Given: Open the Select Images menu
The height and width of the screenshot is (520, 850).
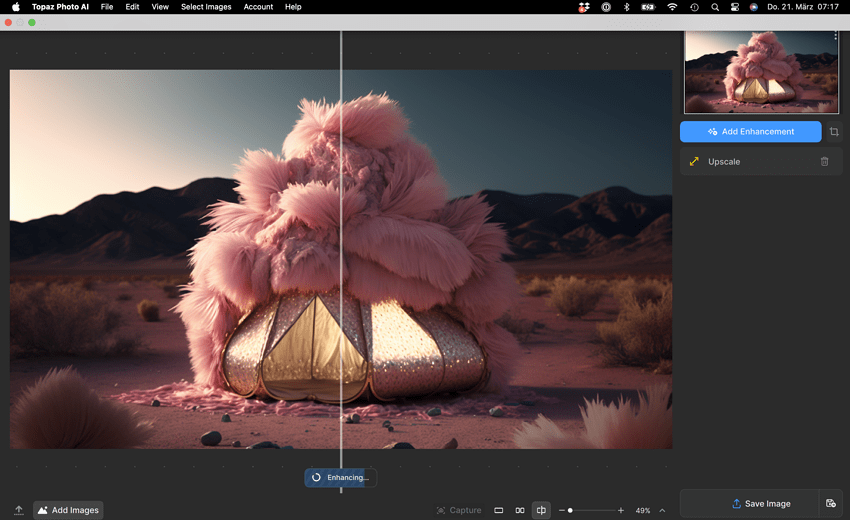Looking at the screenshot, I should 206,7.
